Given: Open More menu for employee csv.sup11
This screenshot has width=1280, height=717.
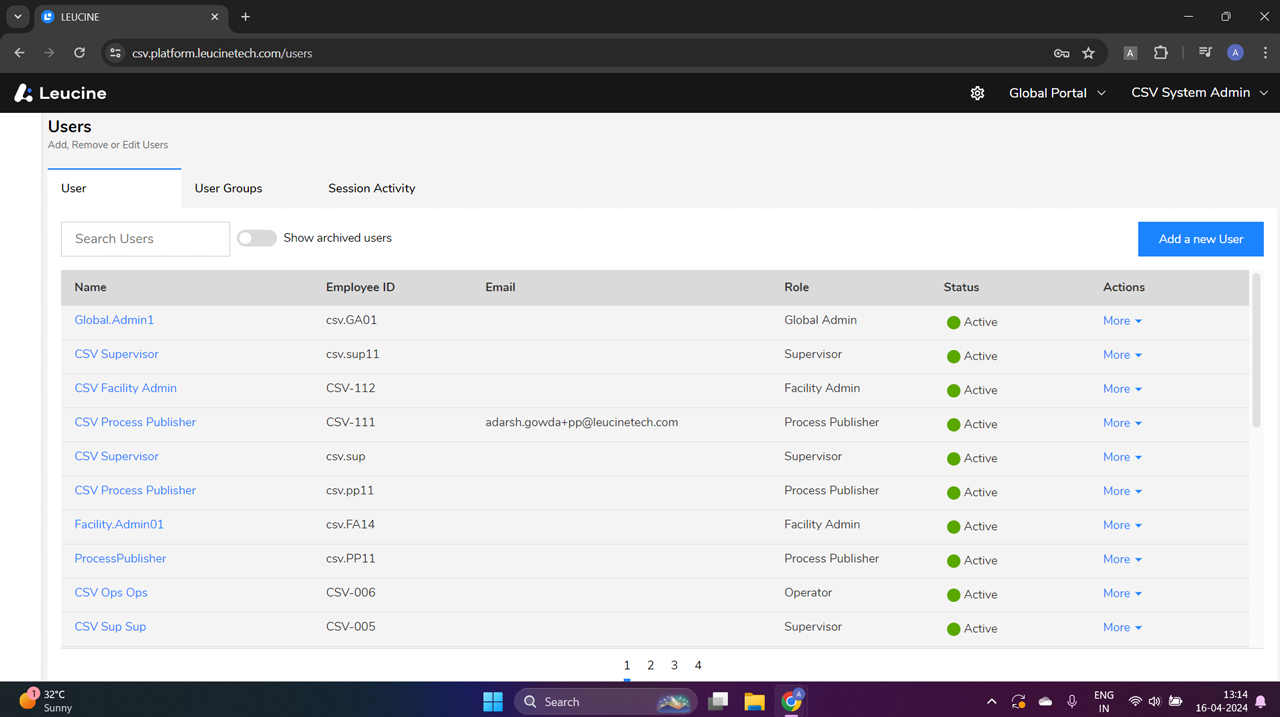Looking at the screenshot, I should 1122,355.
